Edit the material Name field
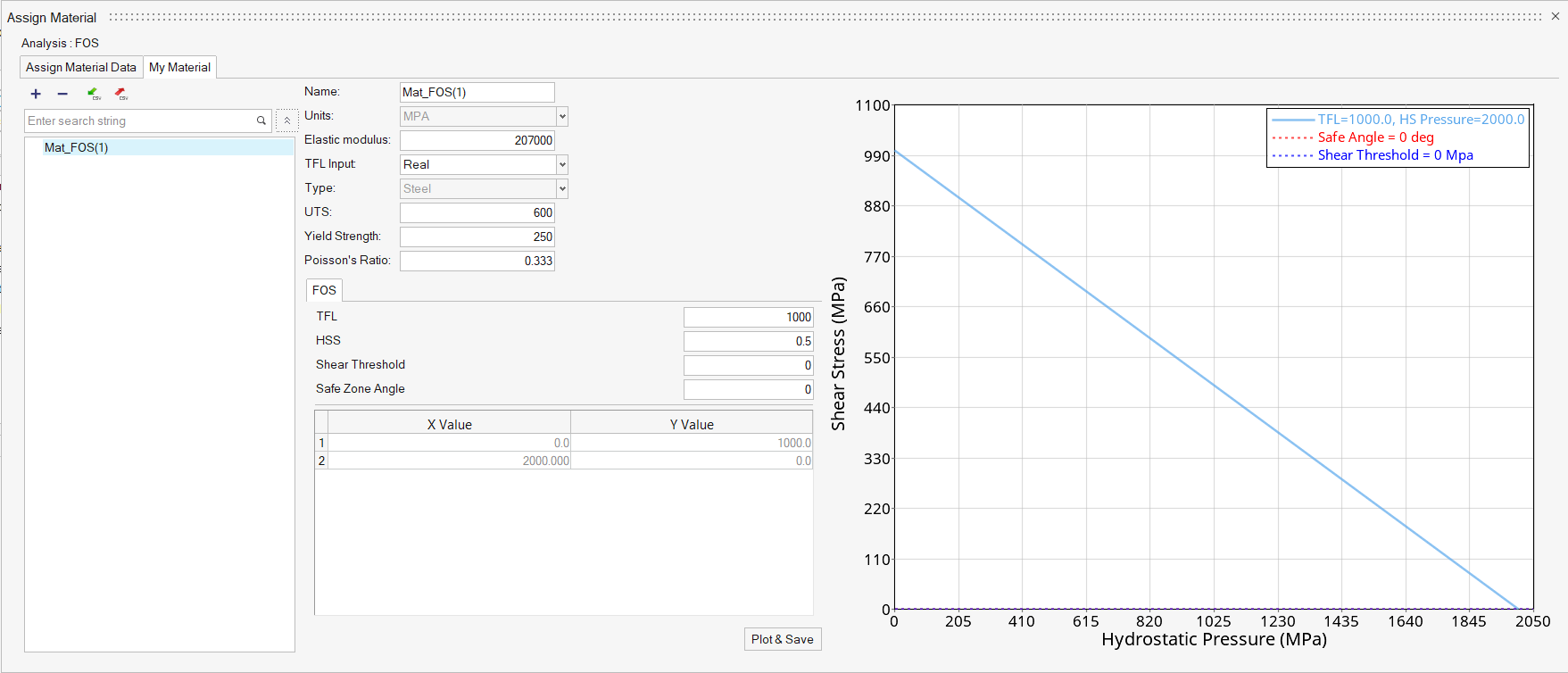The height and width of the screenshot is (673, 1568). [x=477, y=92]
